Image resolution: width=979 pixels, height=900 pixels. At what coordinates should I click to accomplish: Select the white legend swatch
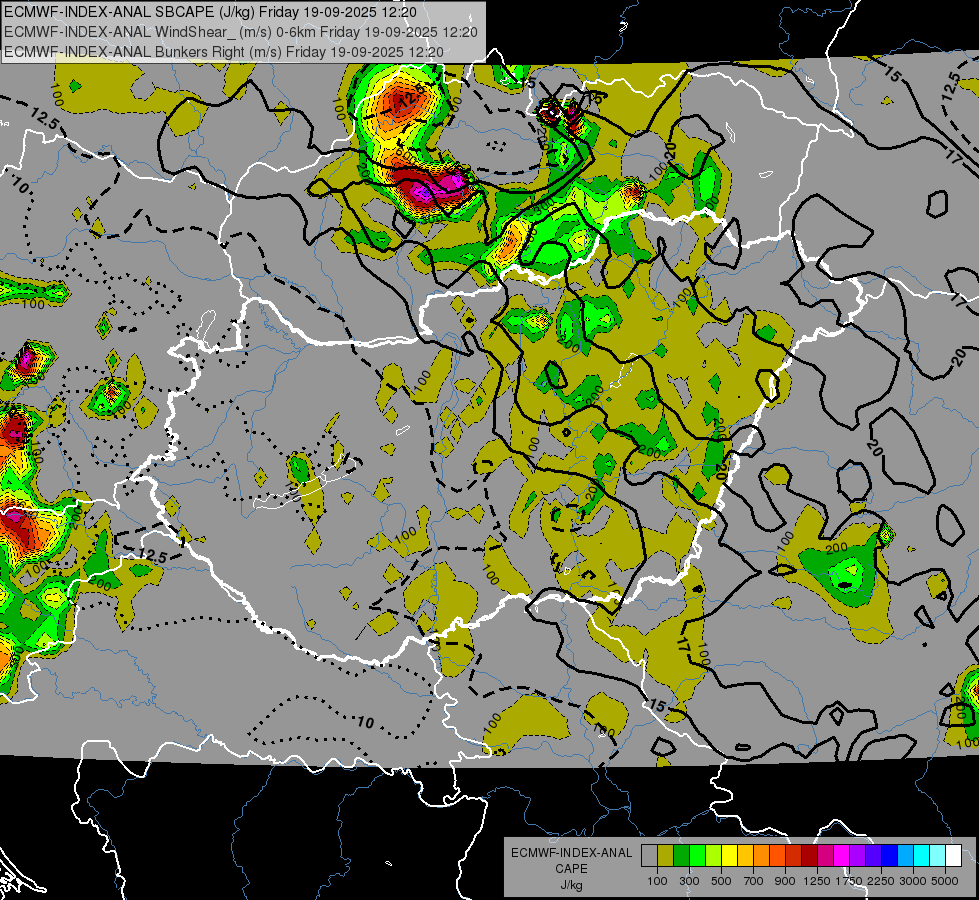click(x=953, y=856)
